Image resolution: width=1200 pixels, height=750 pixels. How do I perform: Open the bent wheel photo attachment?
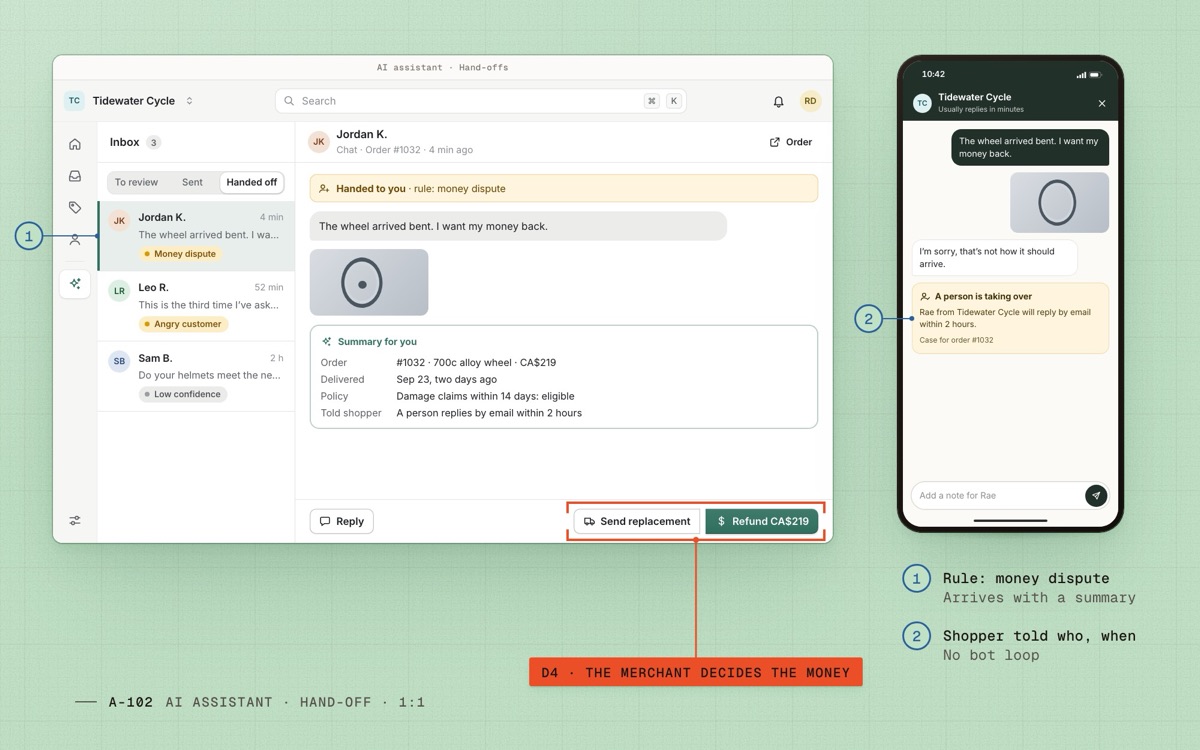(x=369, y=283)
